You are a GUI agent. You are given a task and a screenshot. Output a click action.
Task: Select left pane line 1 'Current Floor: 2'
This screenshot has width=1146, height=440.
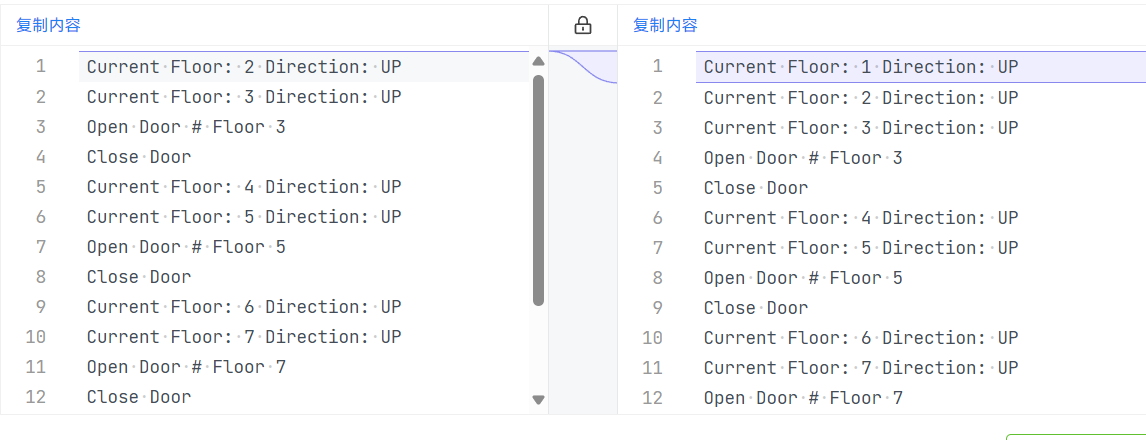coord(244,67)
